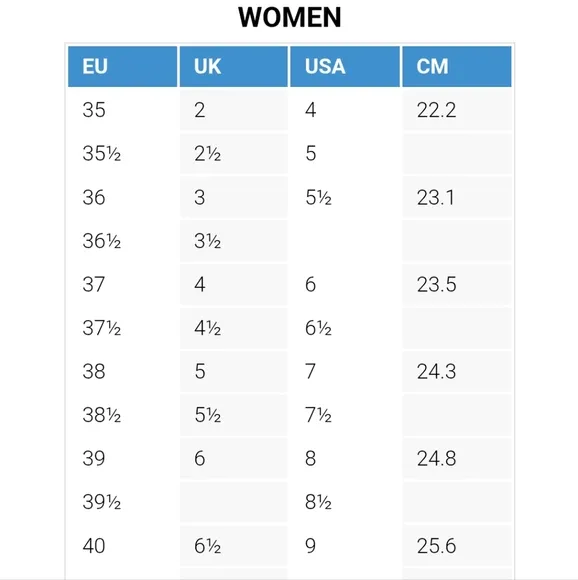
Task: Select the 25.6 CM cell
Action: 457,546
